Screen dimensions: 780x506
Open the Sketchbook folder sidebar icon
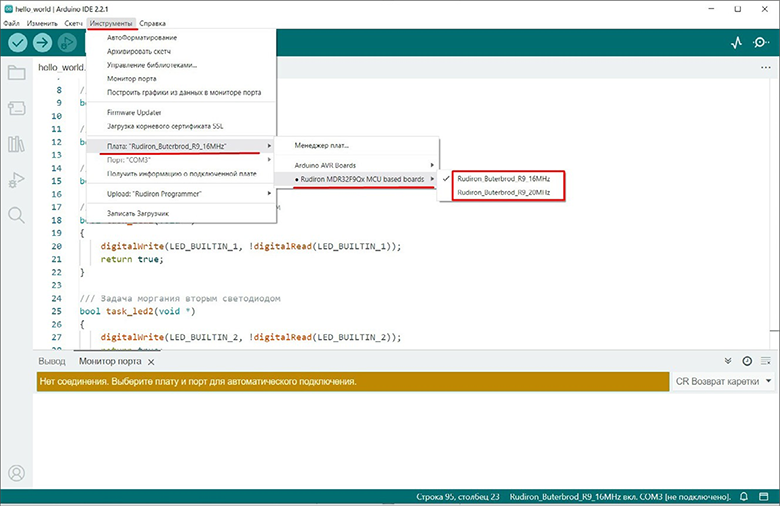(x=16, y=73)
